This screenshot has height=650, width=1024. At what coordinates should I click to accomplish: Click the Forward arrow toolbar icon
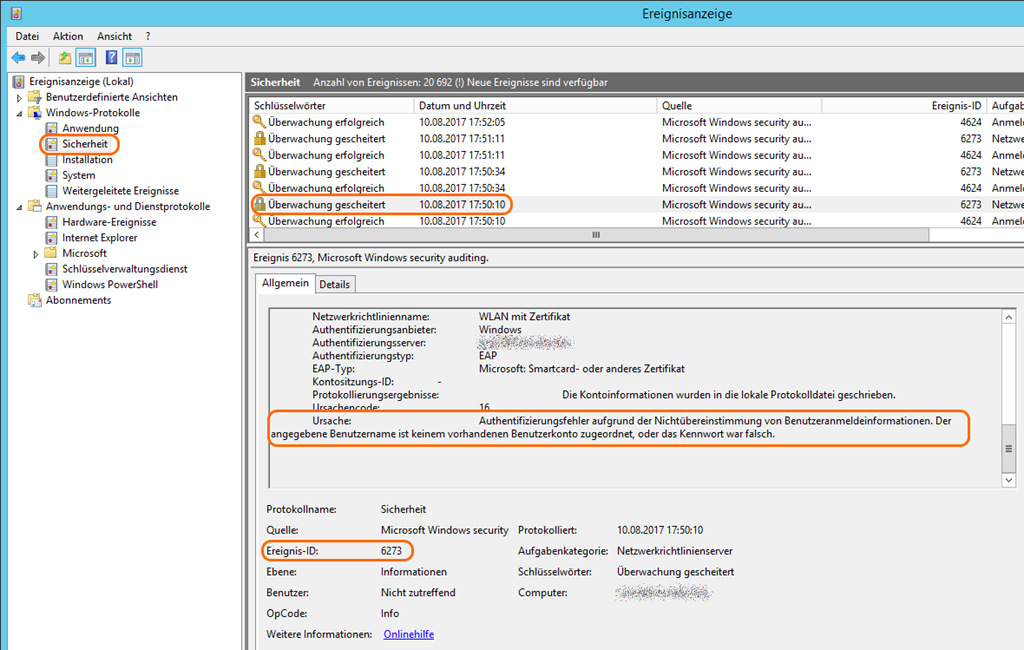click(x=38, y=58)
